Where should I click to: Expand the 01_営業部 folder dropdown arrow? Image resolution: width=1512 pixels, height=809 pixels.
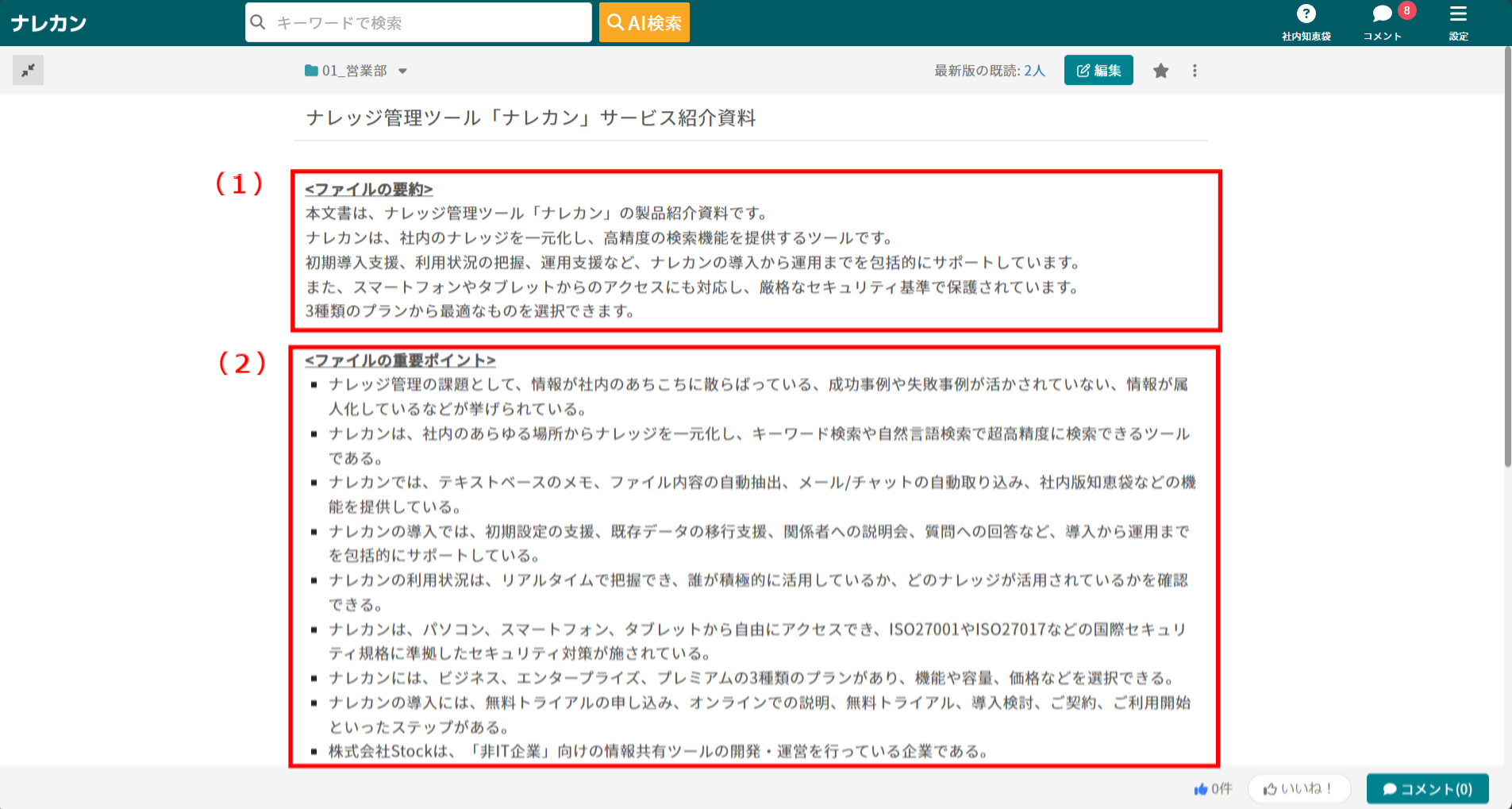402,71
